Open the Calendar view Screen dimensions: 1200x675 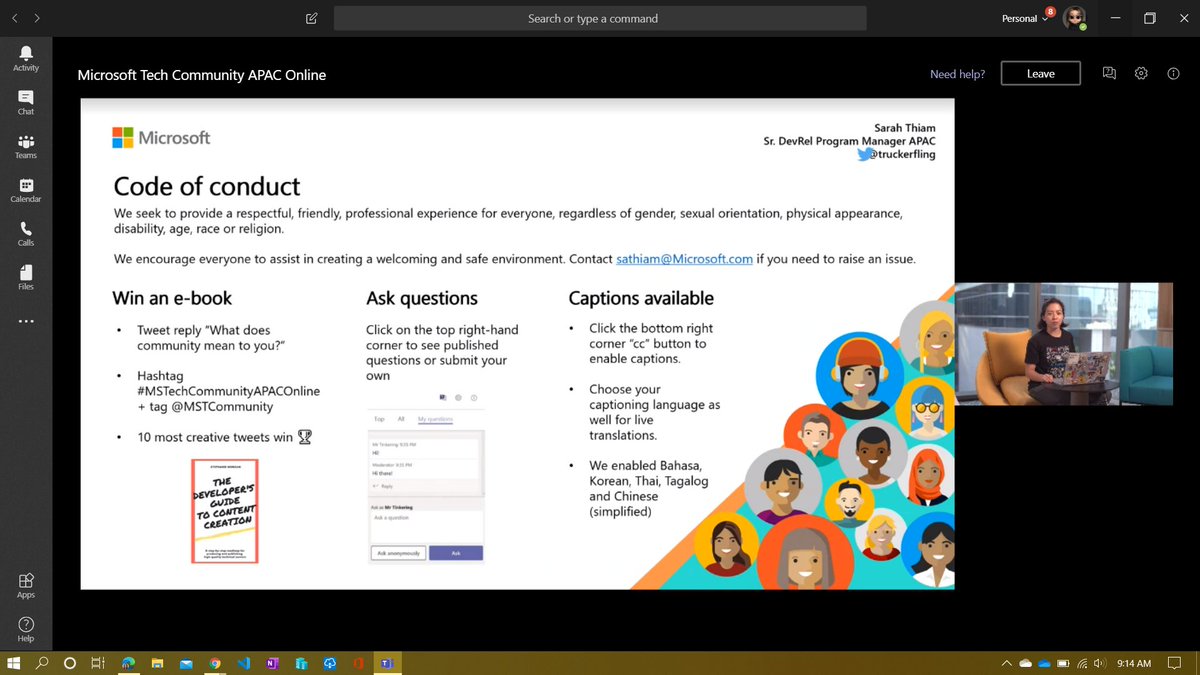(x=26, y=190)
